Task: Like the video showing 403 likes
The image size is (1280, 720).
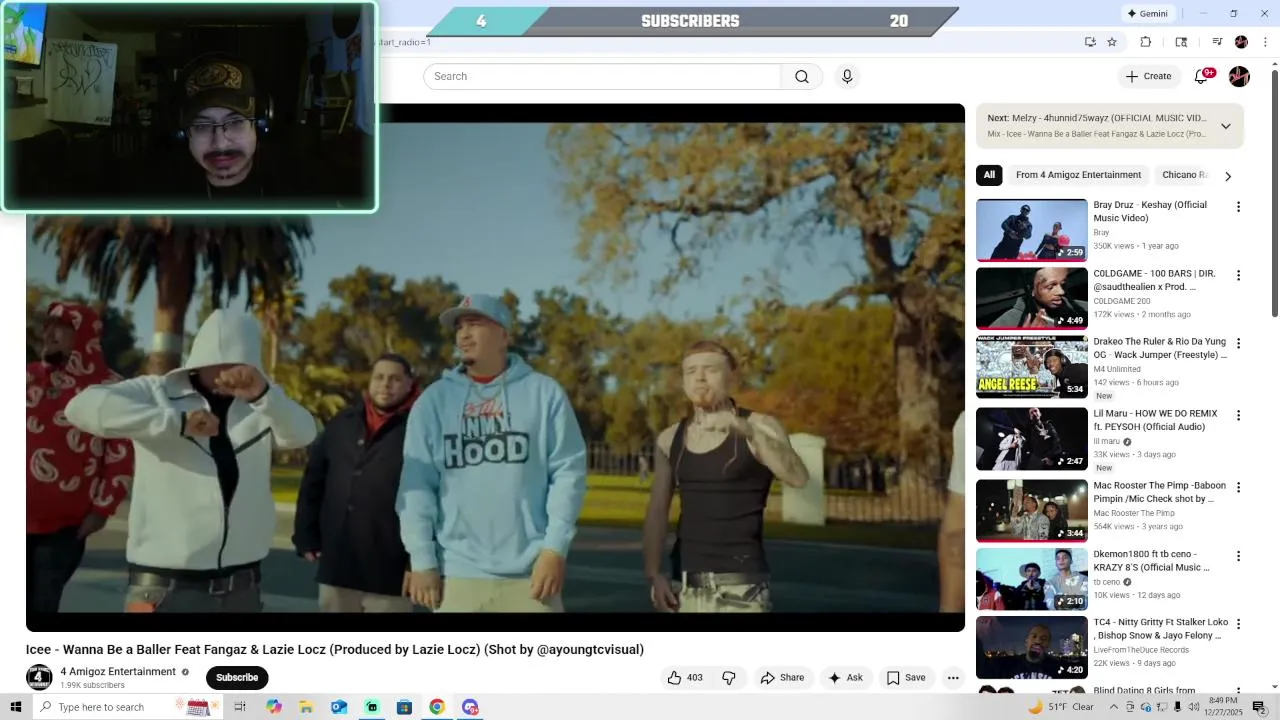Action: (x=685, y=678)
